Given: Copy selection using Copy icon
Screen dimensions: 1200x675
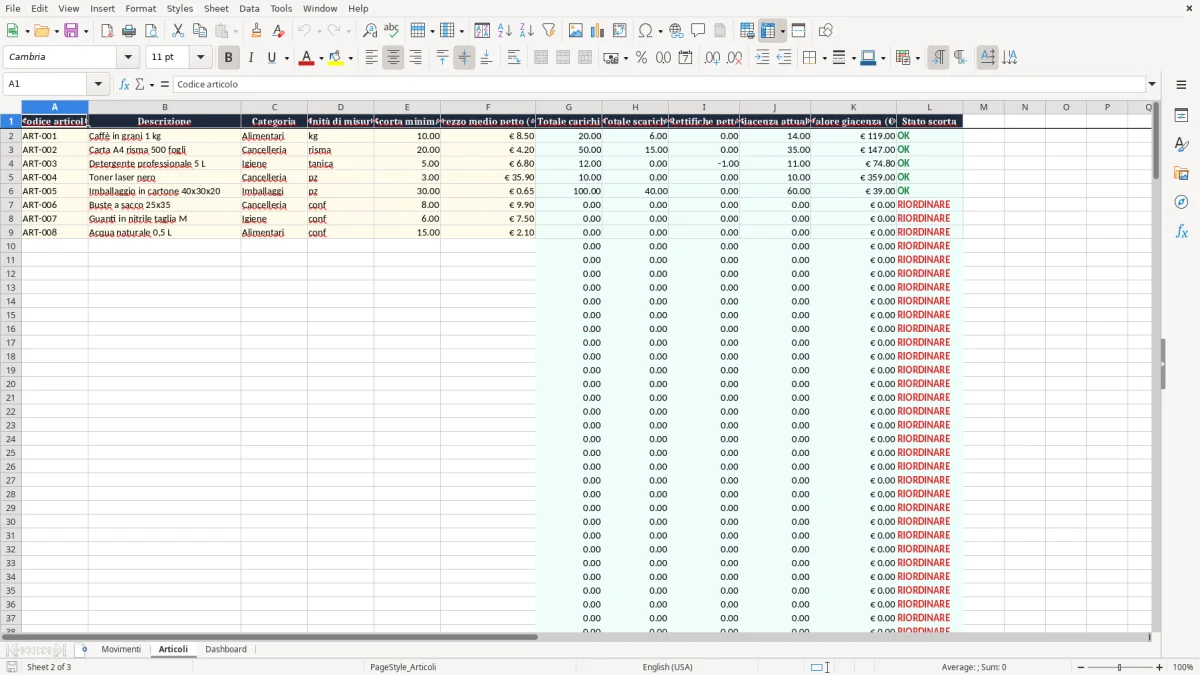Looking at the screenshot, I should click(x=200, y=31).
